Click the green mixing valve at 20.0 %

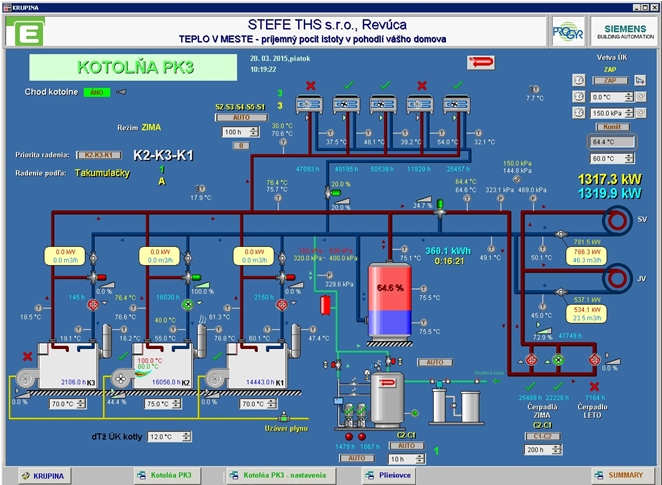[332, 192]
